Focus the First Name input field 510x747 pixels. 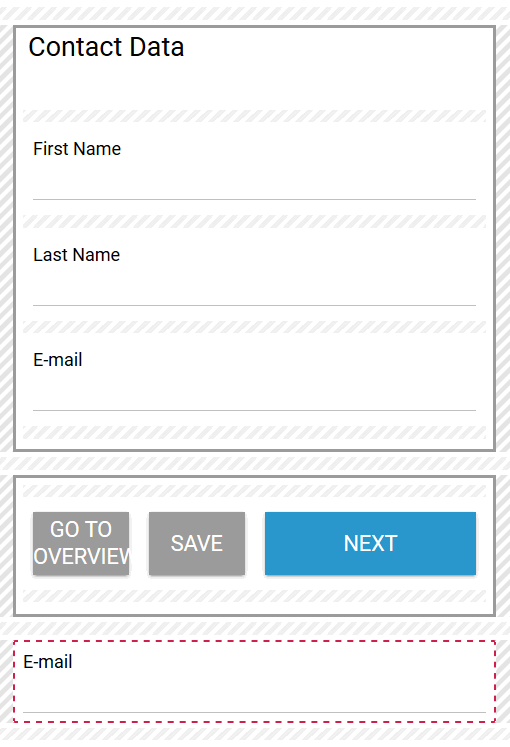[254, 184]
